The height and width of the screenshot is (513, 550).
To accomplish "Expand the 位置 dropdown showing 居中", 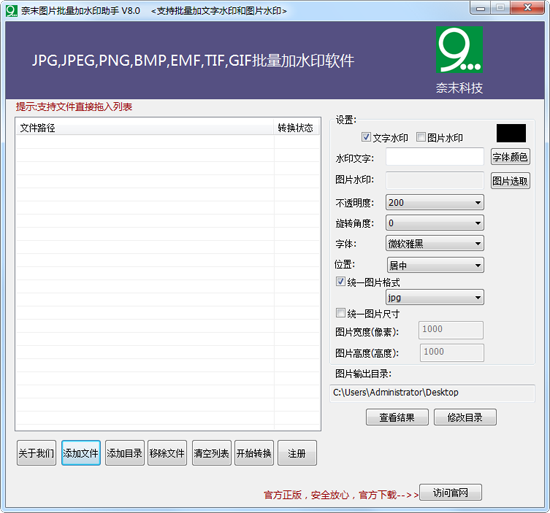I will tap(435, 265).
